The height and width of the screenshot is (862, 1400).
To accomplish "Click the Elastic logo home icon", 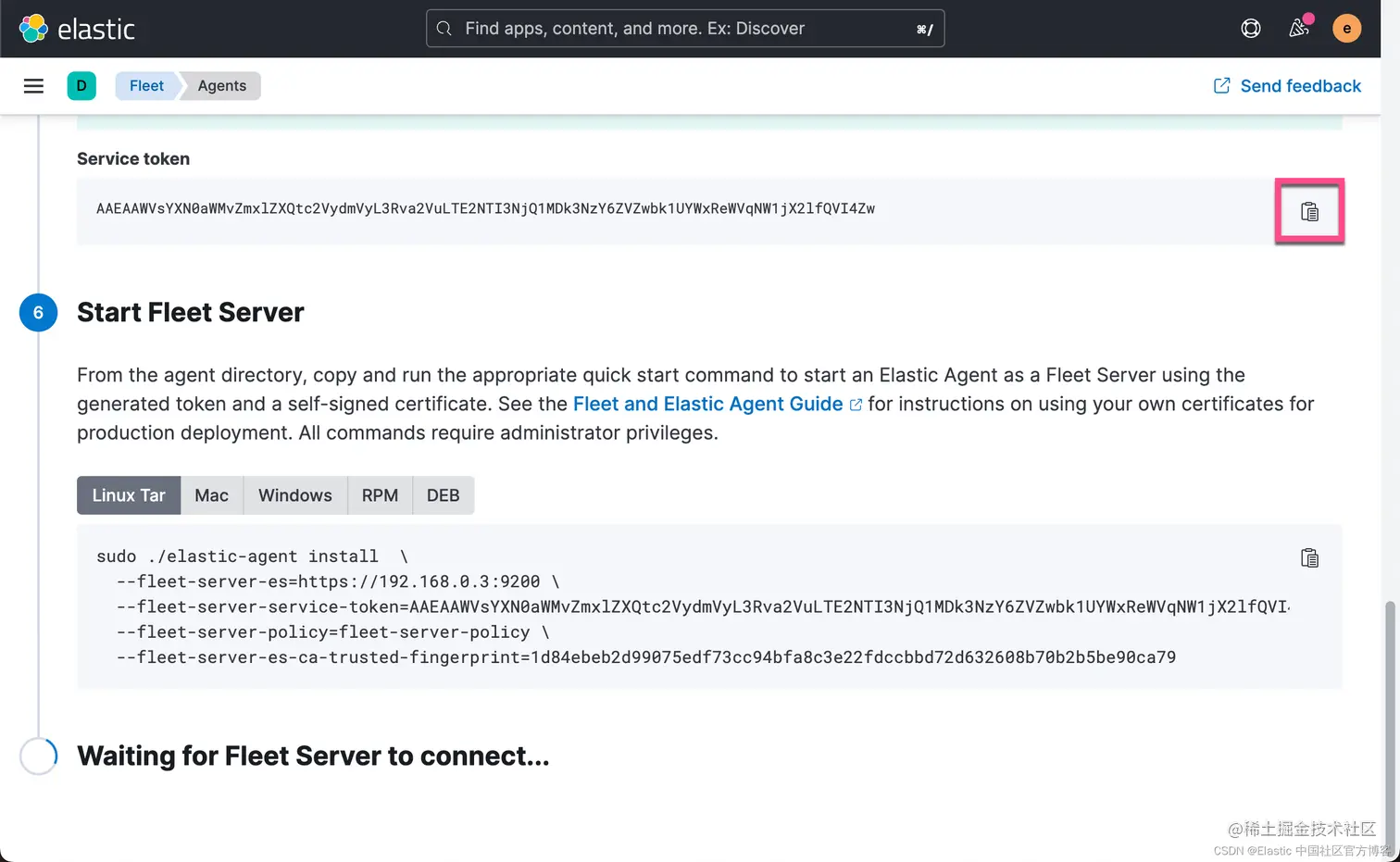I will pos(33,29).
